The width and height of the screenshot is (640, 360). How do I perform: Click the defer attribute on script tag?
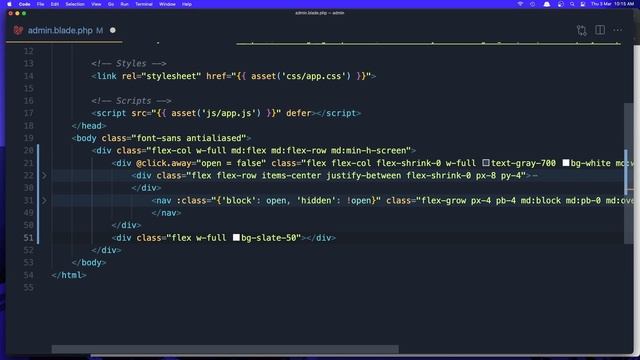point(298,113)
